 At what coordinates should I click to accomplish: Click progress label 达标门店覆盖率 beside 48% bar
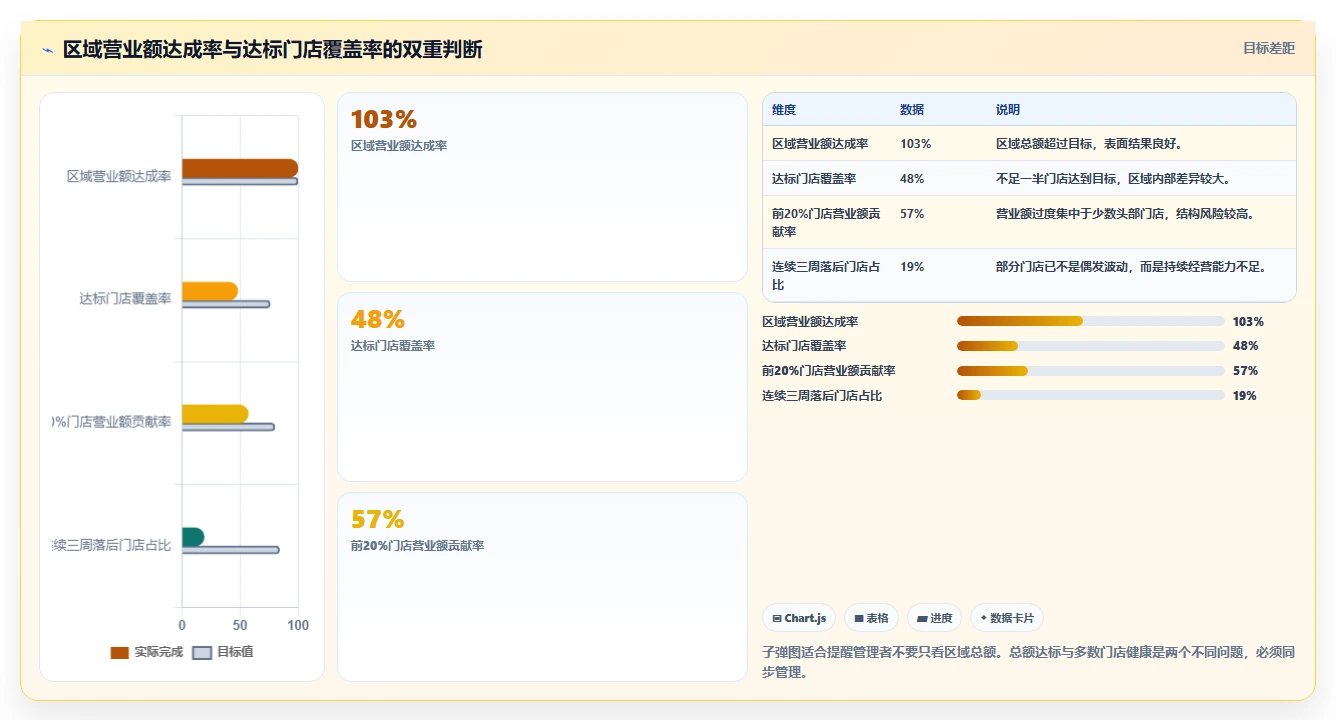coord(804,346)
